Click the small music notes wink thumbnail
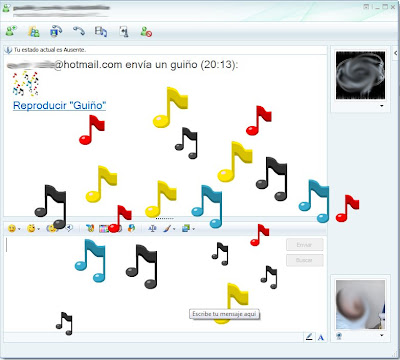Screen dimensions: 400x360 25,83
